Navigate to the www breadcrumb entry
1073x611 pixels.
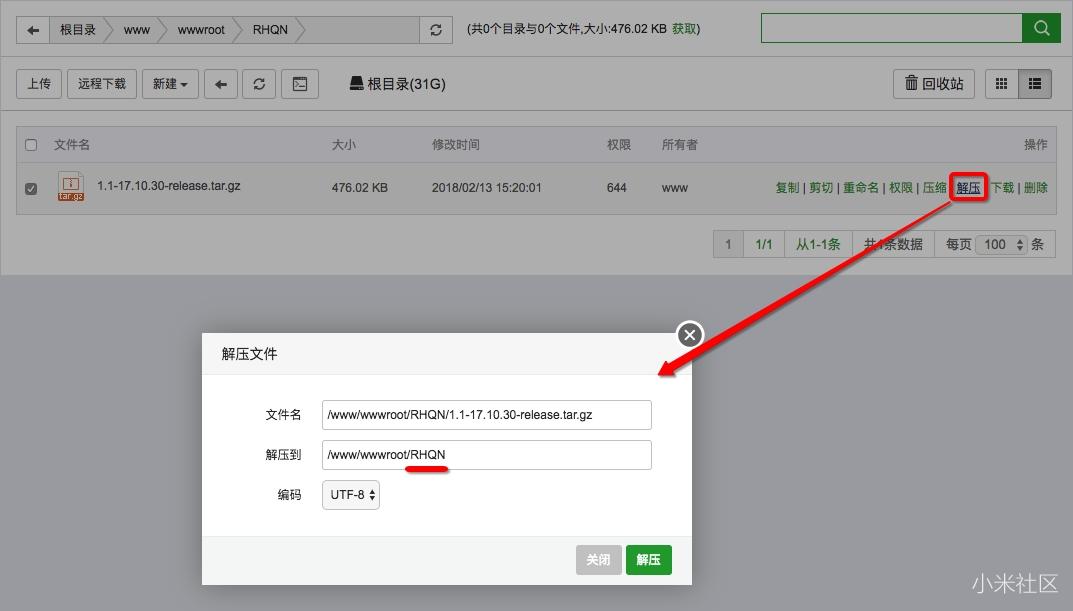click(135, 29)
